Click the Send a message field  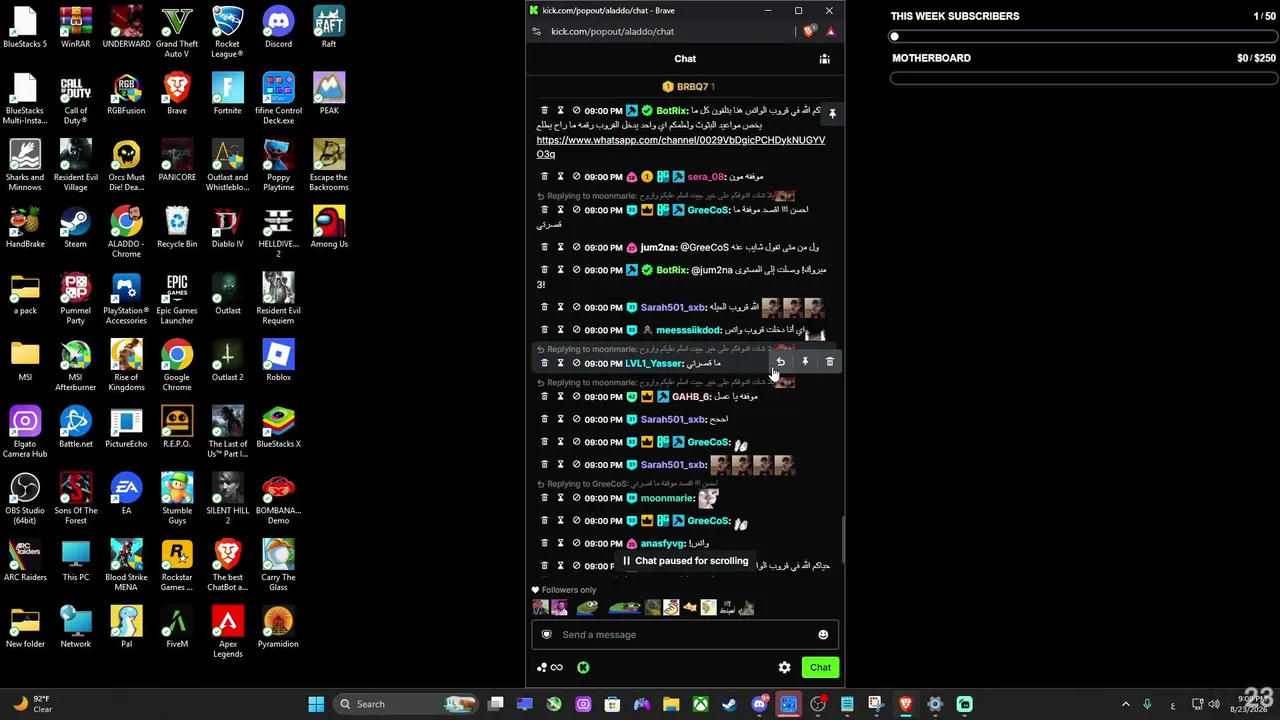[x=686, y=634]
